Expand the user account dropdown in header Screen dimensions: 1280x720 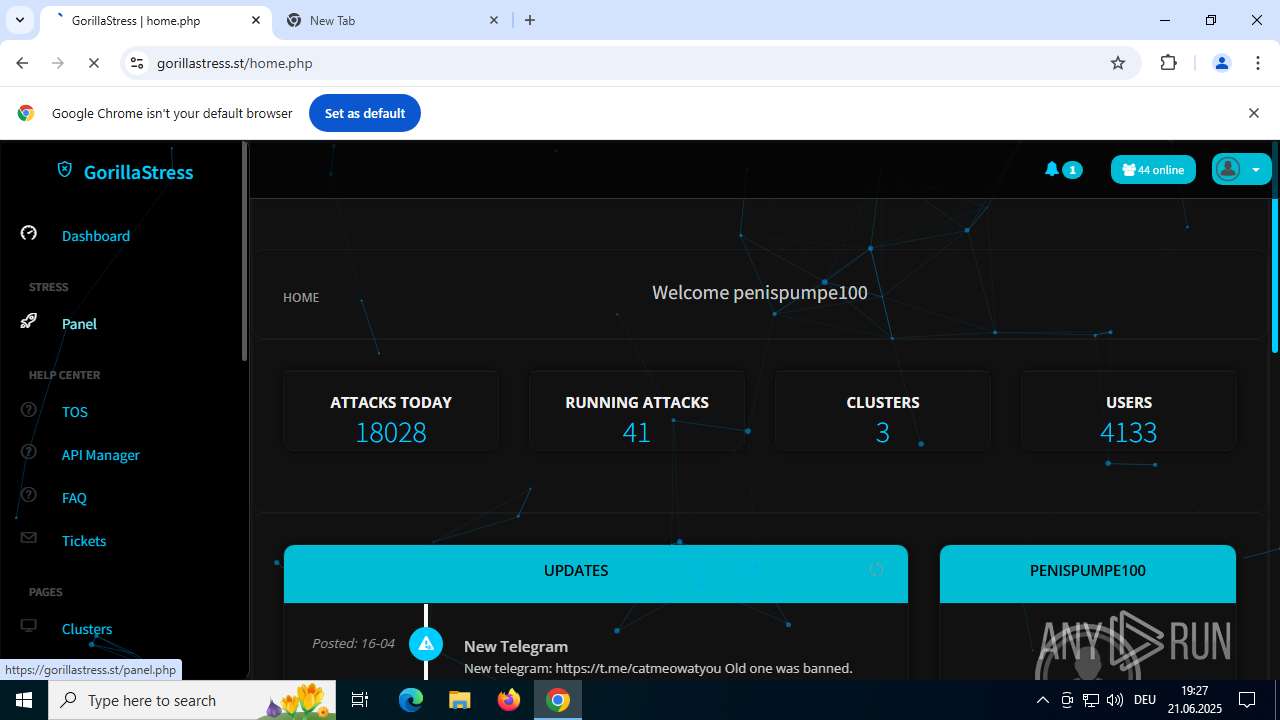pyautogui.click(x=1241, y=169)
